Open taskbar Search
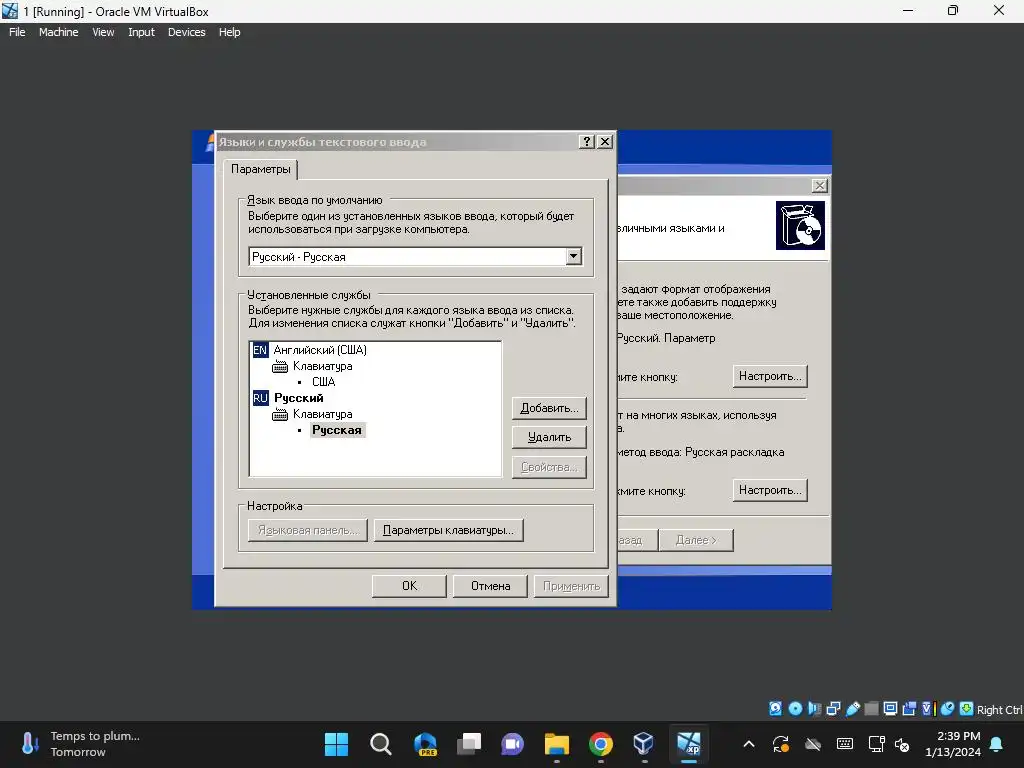Screen dimensions: 1024x768 381,744
